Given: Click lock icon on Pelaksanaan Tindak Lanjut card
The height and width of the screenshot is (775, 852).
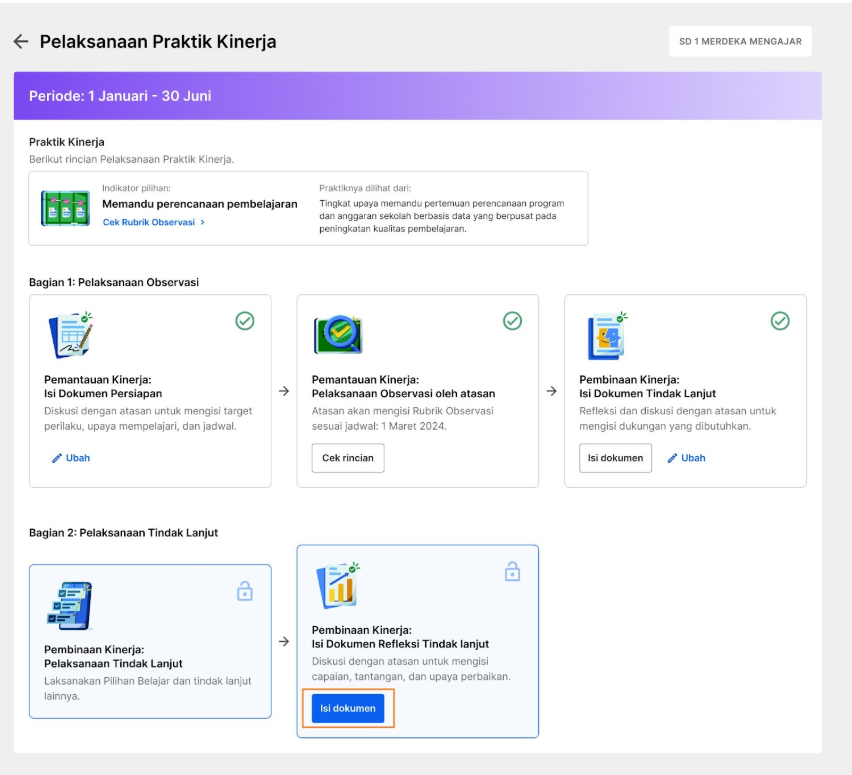Looking at the screenshot, I should pos(245,591).
